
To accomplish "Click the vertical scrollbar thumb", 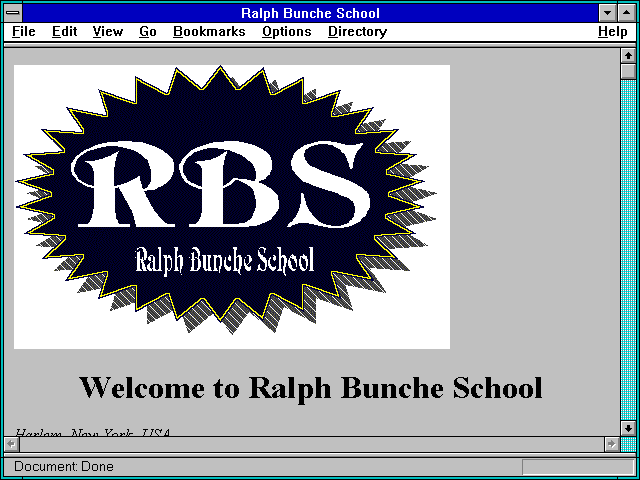I will point(628,71).
